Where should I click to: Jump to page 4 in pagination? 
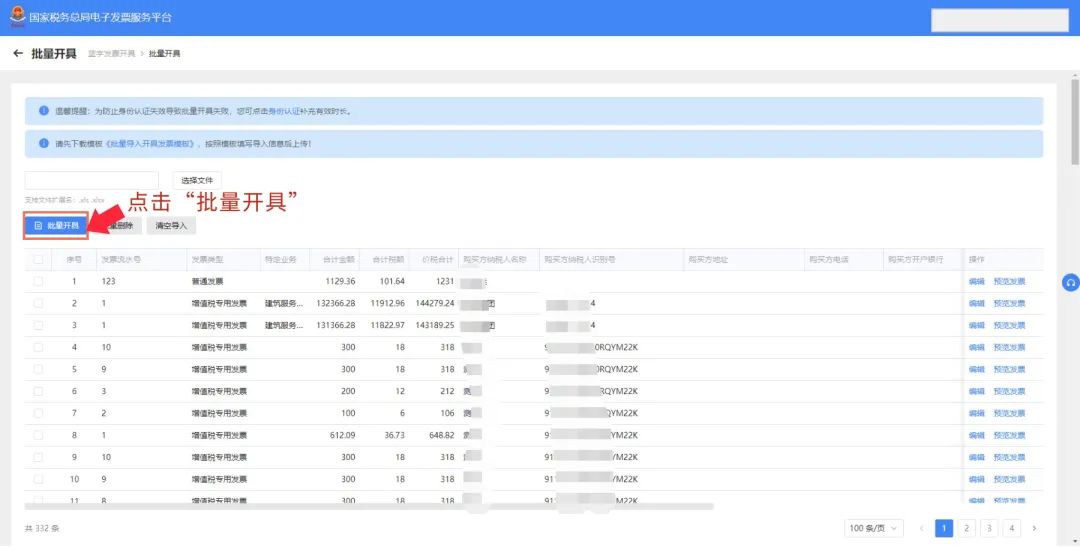click(x=1012, y=528)
